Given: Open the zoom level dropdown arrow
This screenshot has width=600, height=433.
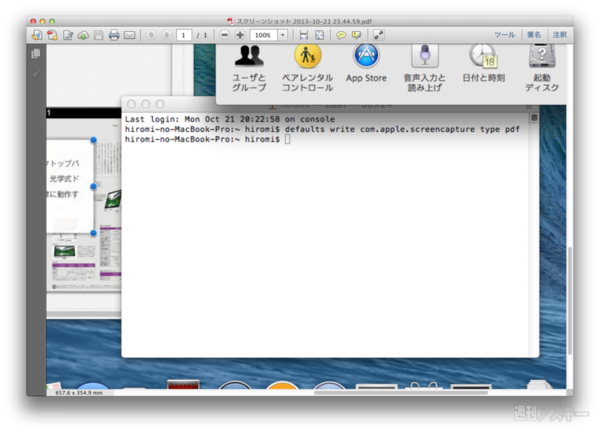Looking at the screenshot, I should click(282, 35).
